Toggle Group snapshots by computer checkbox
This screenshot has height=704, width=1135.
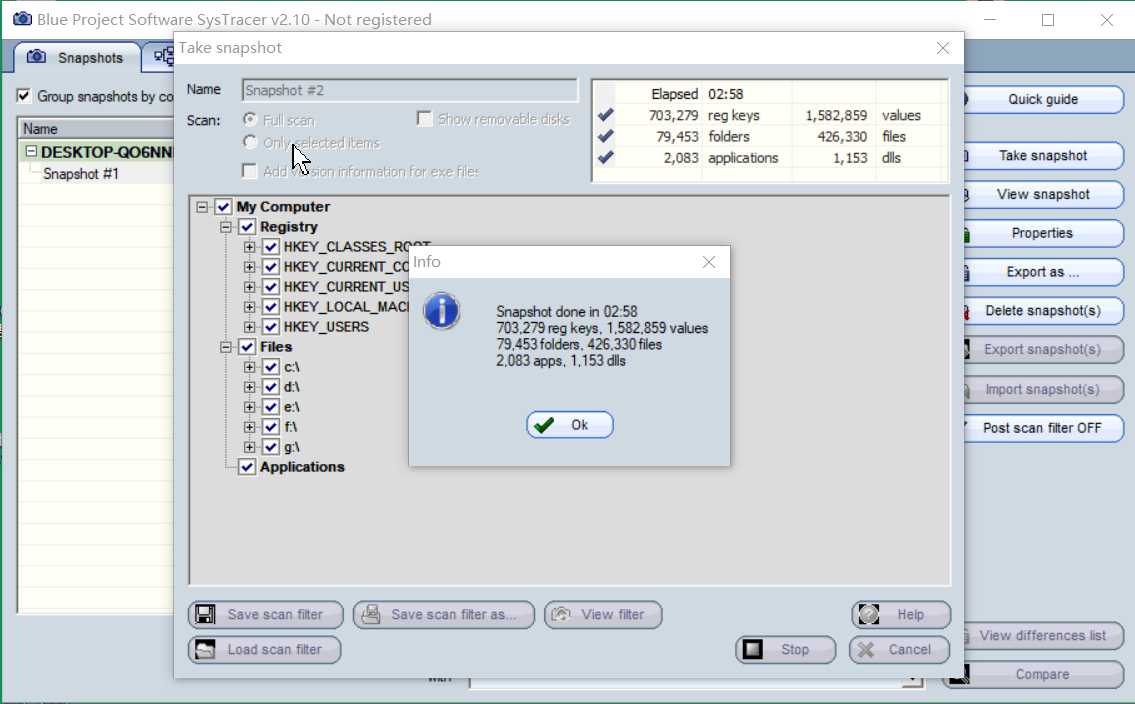pyautogui.click(x=24, y=96)
